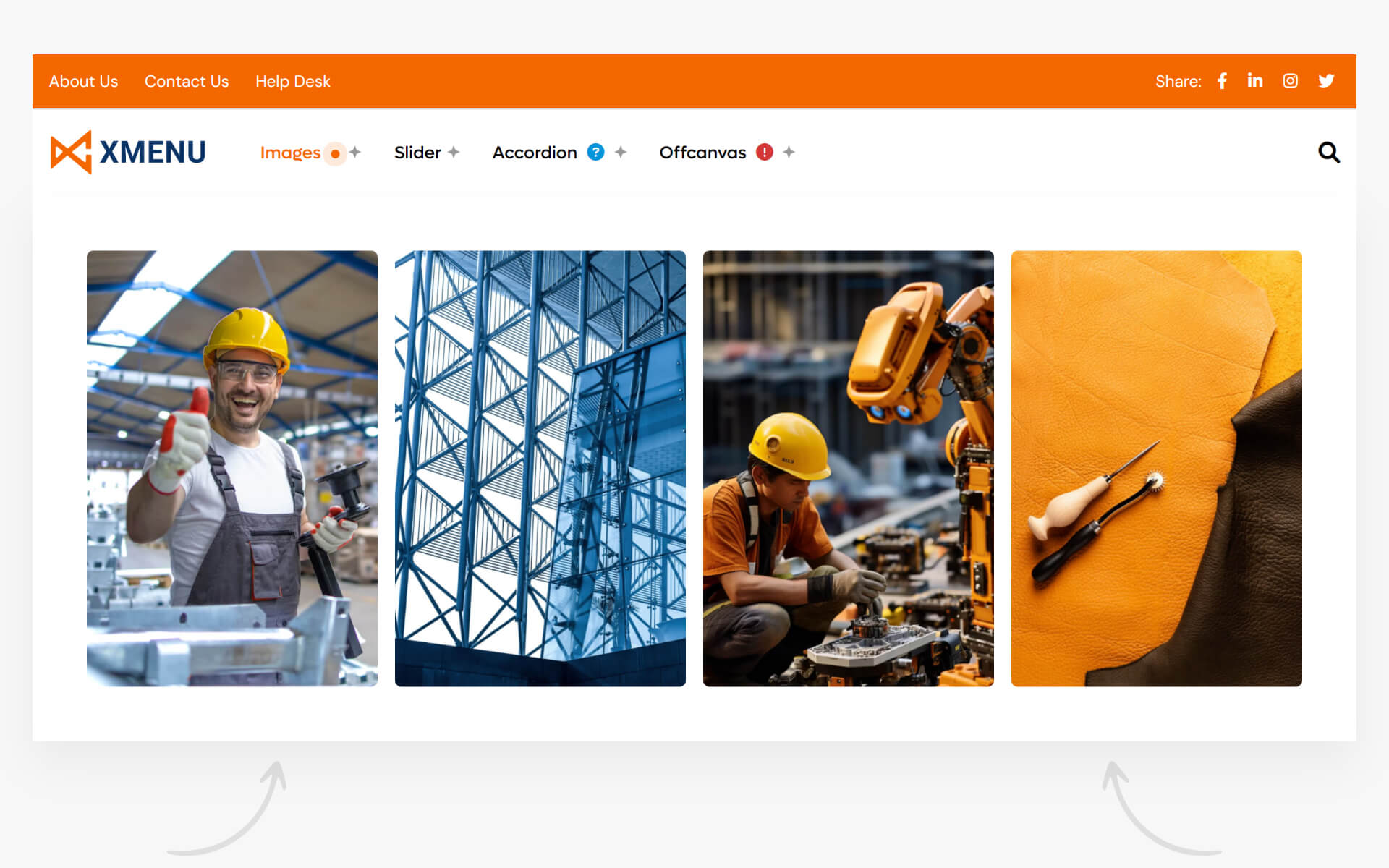Click the orange dot badge next to Images
The width and height of the screenshot is (1389, 868).
335,153
